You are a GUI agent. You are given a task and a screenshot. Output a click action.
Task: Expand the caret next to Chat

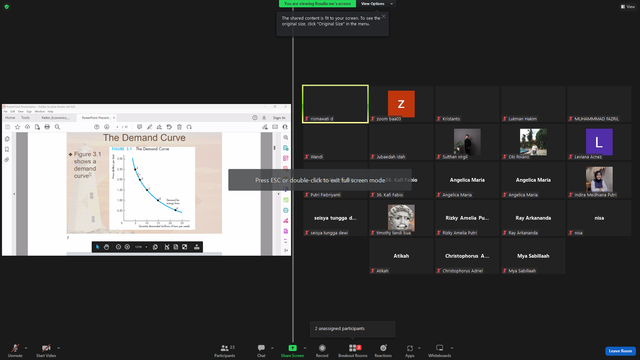272,348
